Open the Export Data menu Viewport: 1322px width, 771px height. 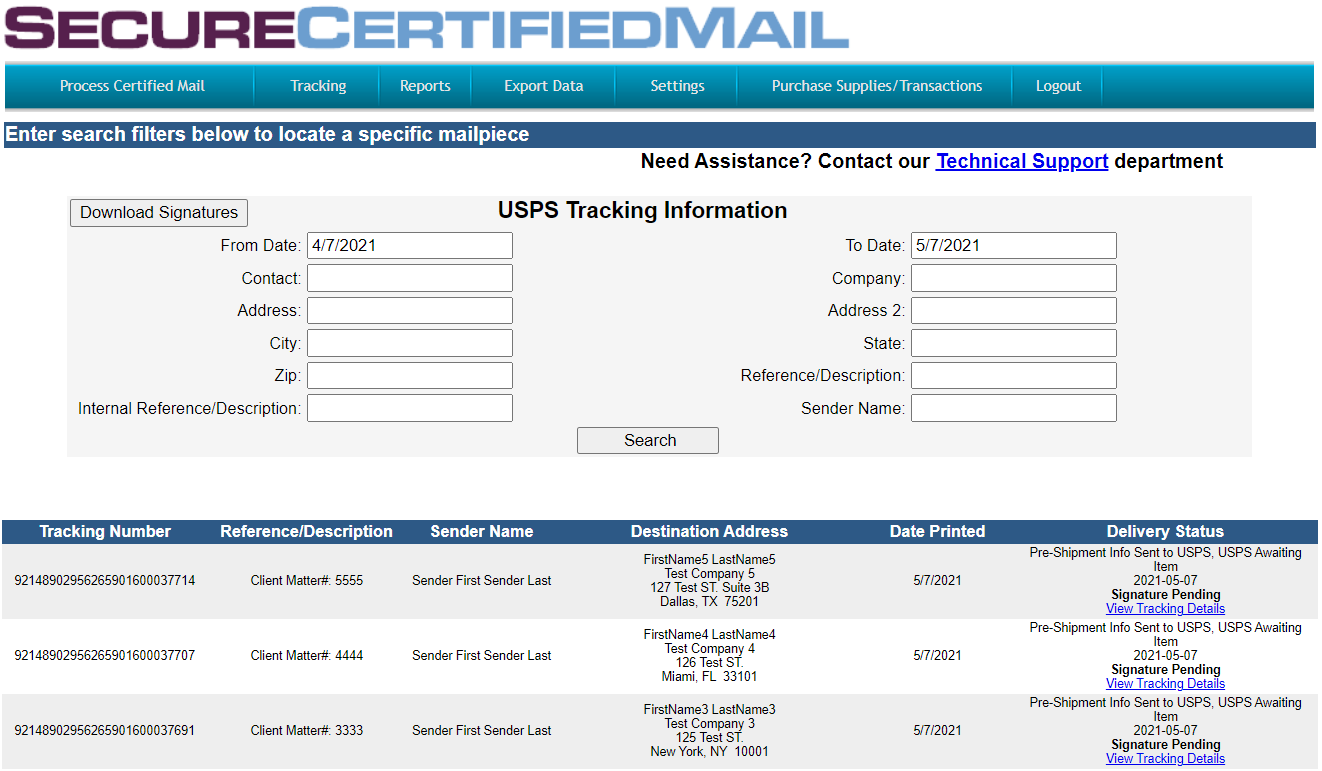[x=543, y=86]
